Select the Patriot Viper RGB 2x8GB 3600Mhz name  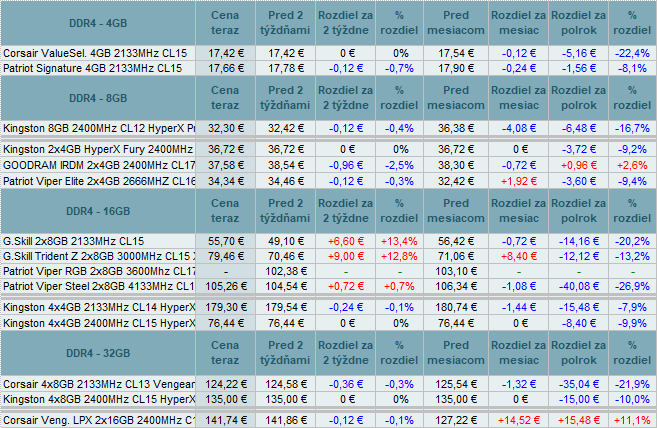click(99, 271)
